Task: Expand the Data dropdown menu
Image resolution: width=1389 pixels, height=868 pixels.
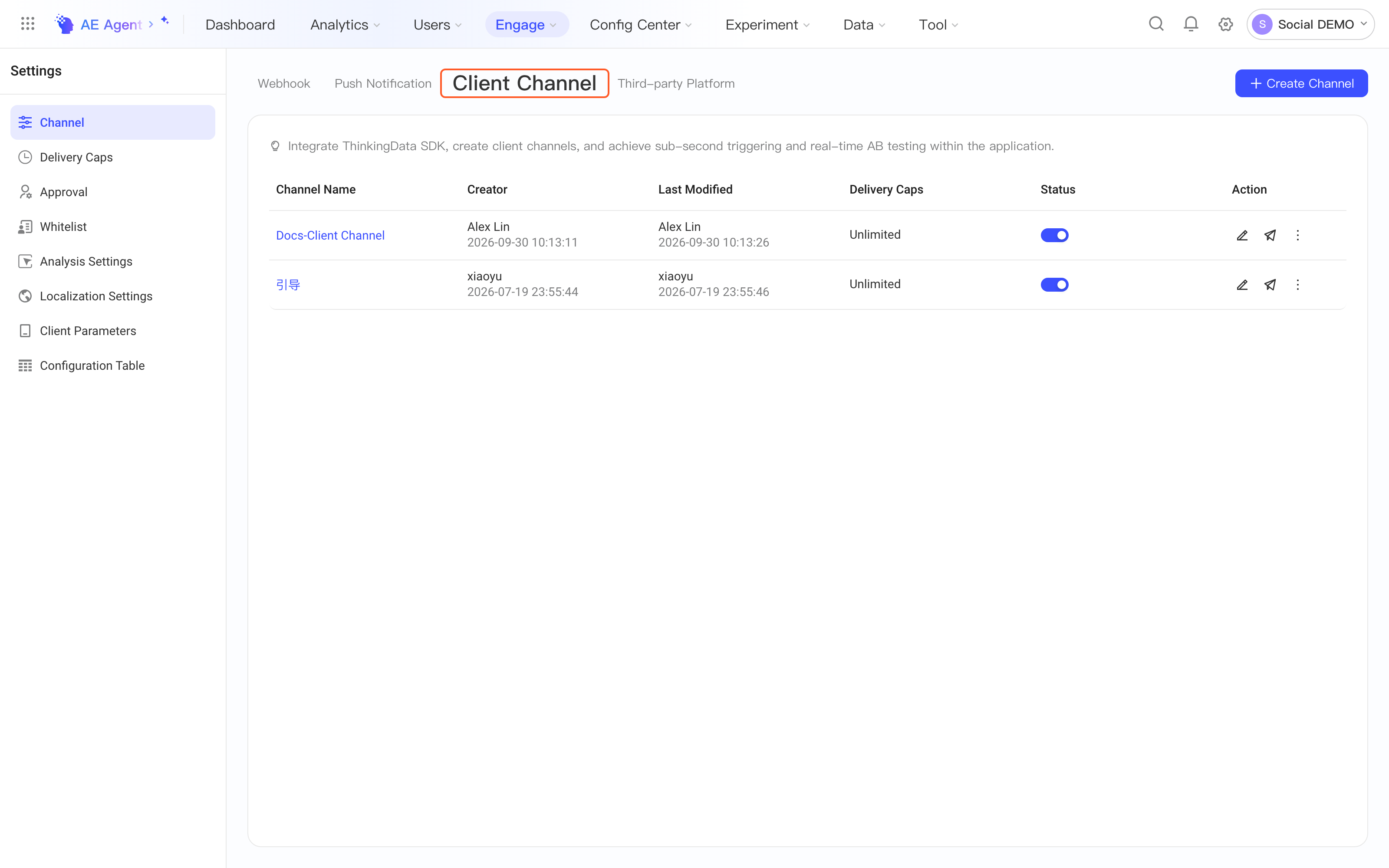Action: pos(864,25)
